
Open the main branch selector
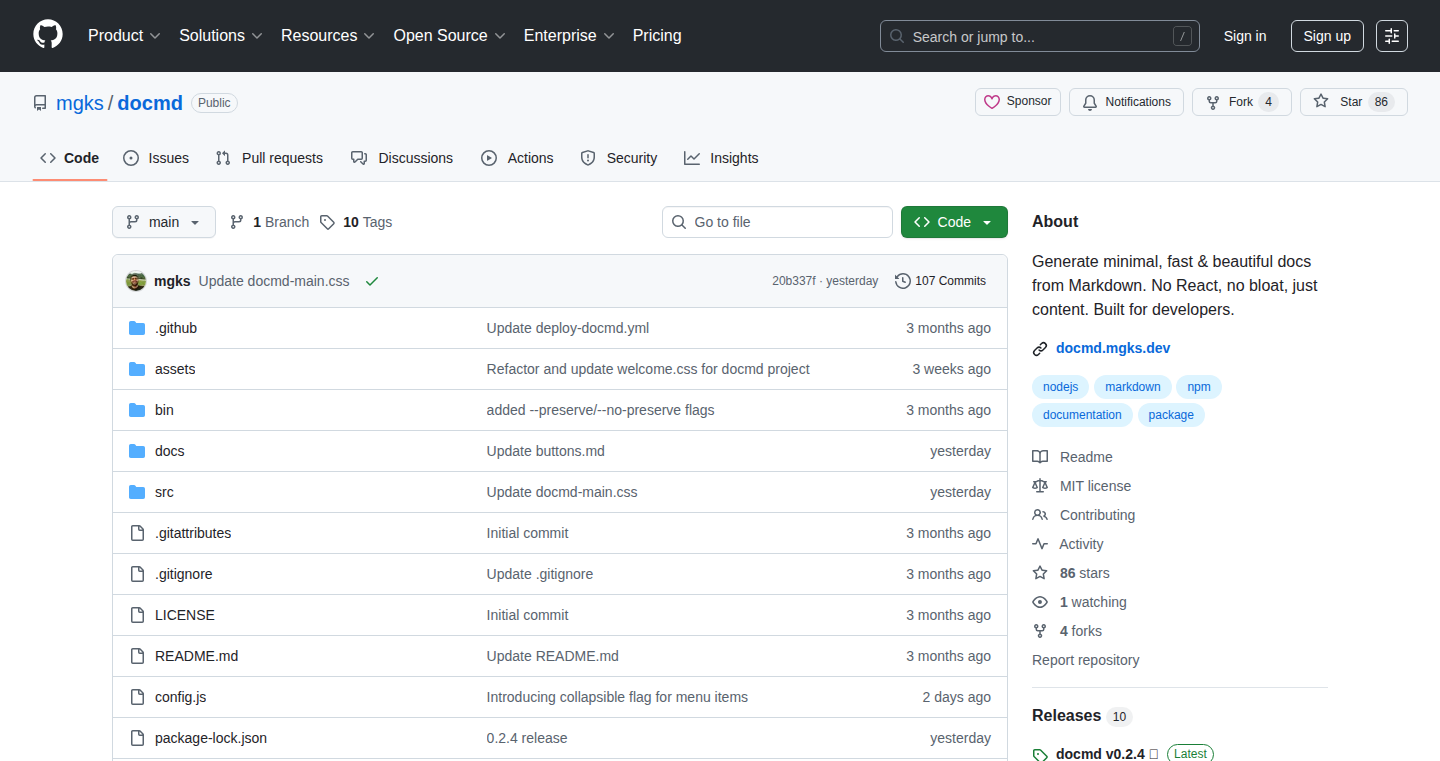click(164, 222)
